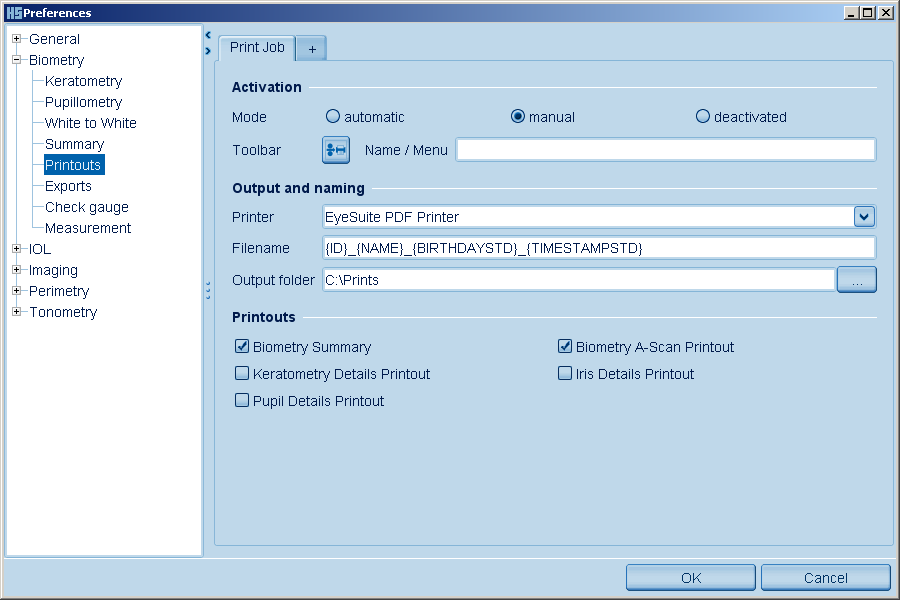Viewport: 900px width, 600px height.
Task: Click the Toolbar icon selector button
Action: click(335, 150)
